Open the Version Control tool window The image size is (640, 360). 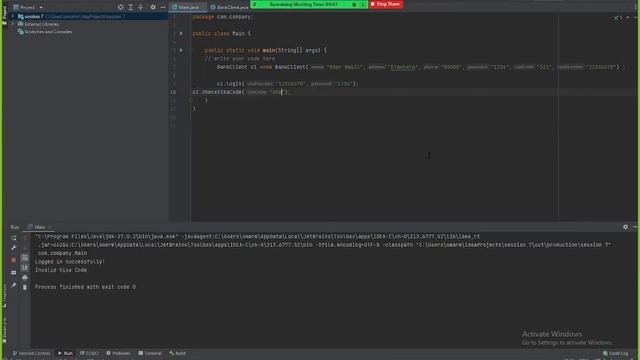31,353
